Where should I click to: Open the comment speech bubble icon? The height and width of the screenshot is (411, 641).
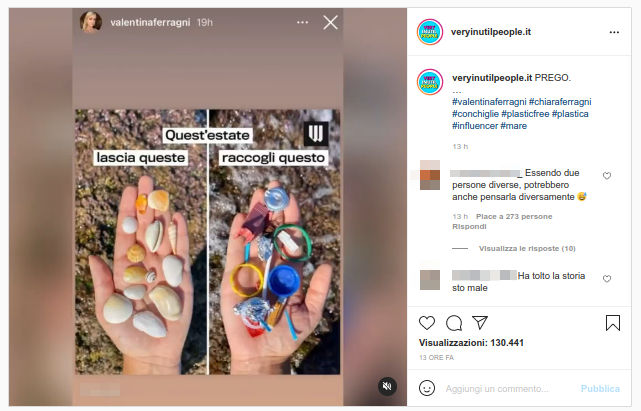coord(453,323)
